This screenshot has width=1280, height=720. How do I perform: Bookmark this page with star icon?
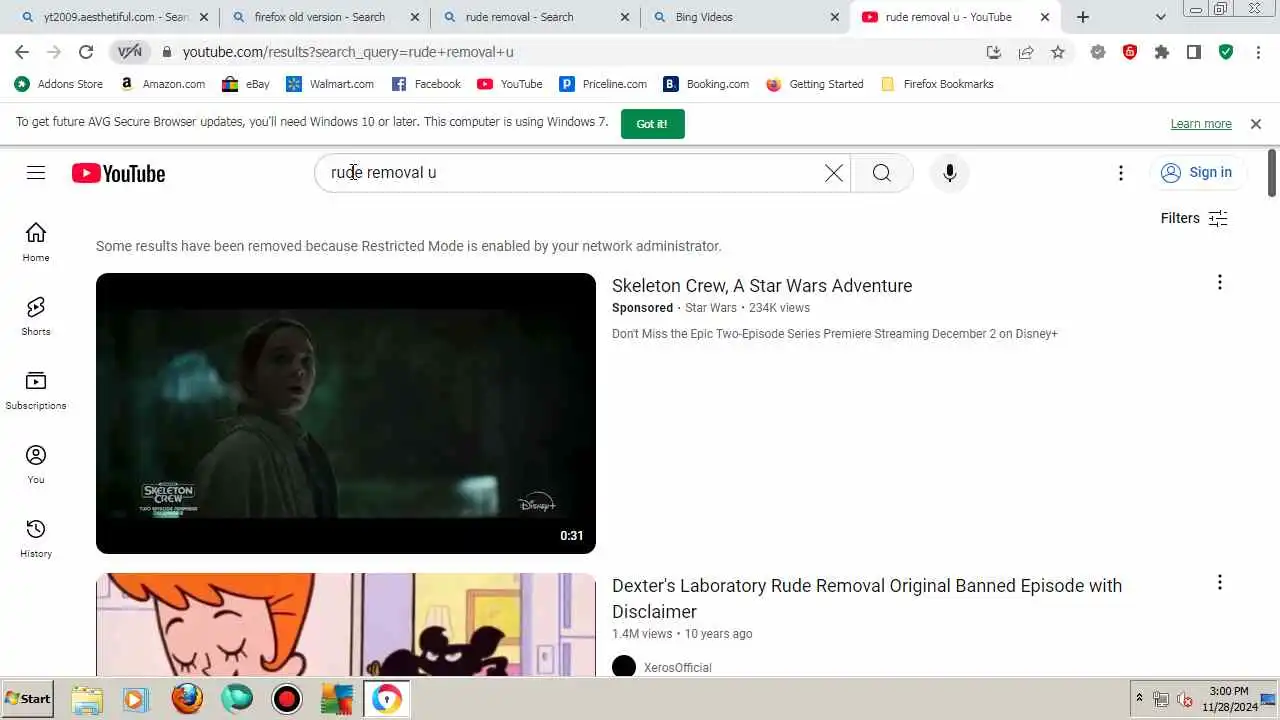click(x=1058, y=52)
